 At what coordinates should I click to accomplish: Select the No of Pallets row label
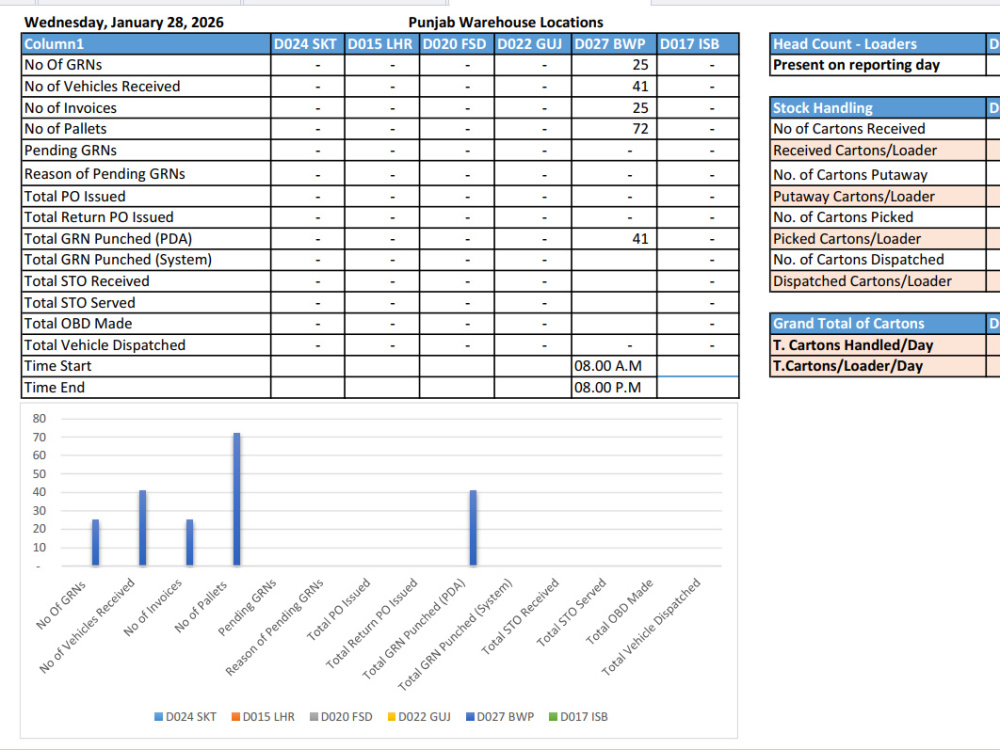pyautogui.click(x=146, y=129)
